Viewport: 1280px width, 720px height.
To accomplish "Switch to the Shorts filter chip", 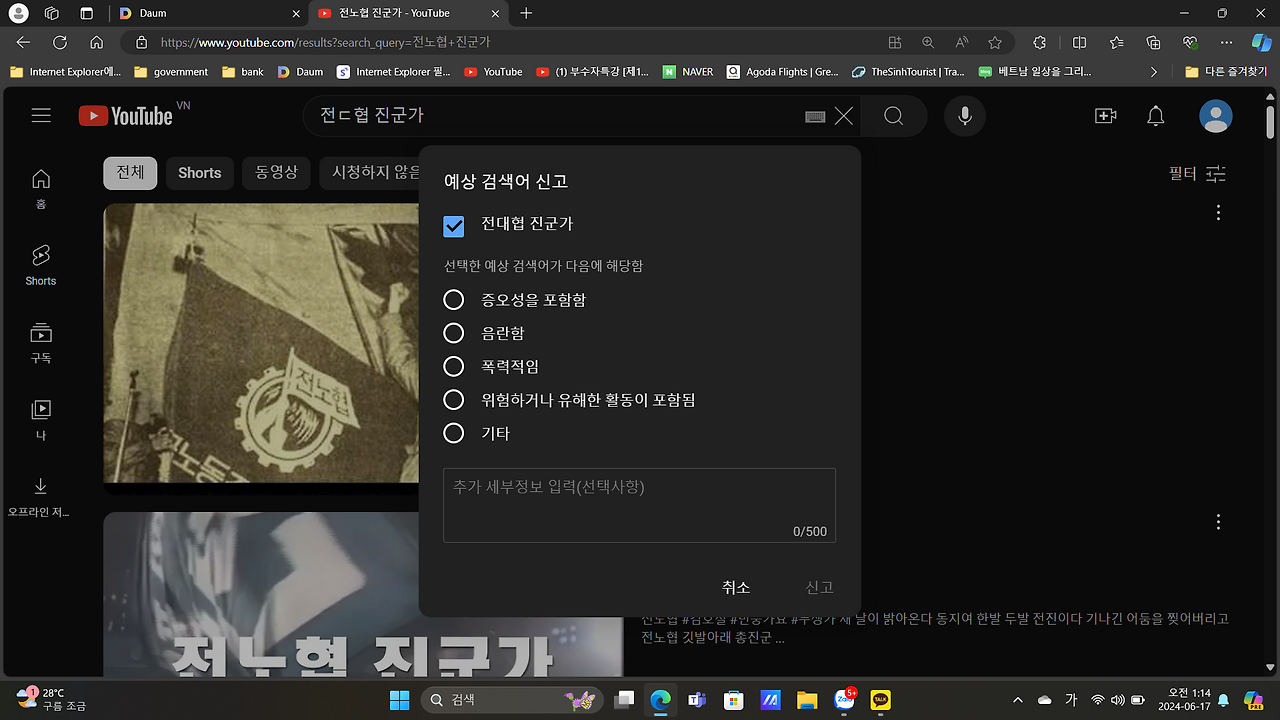I will [199, 173].
